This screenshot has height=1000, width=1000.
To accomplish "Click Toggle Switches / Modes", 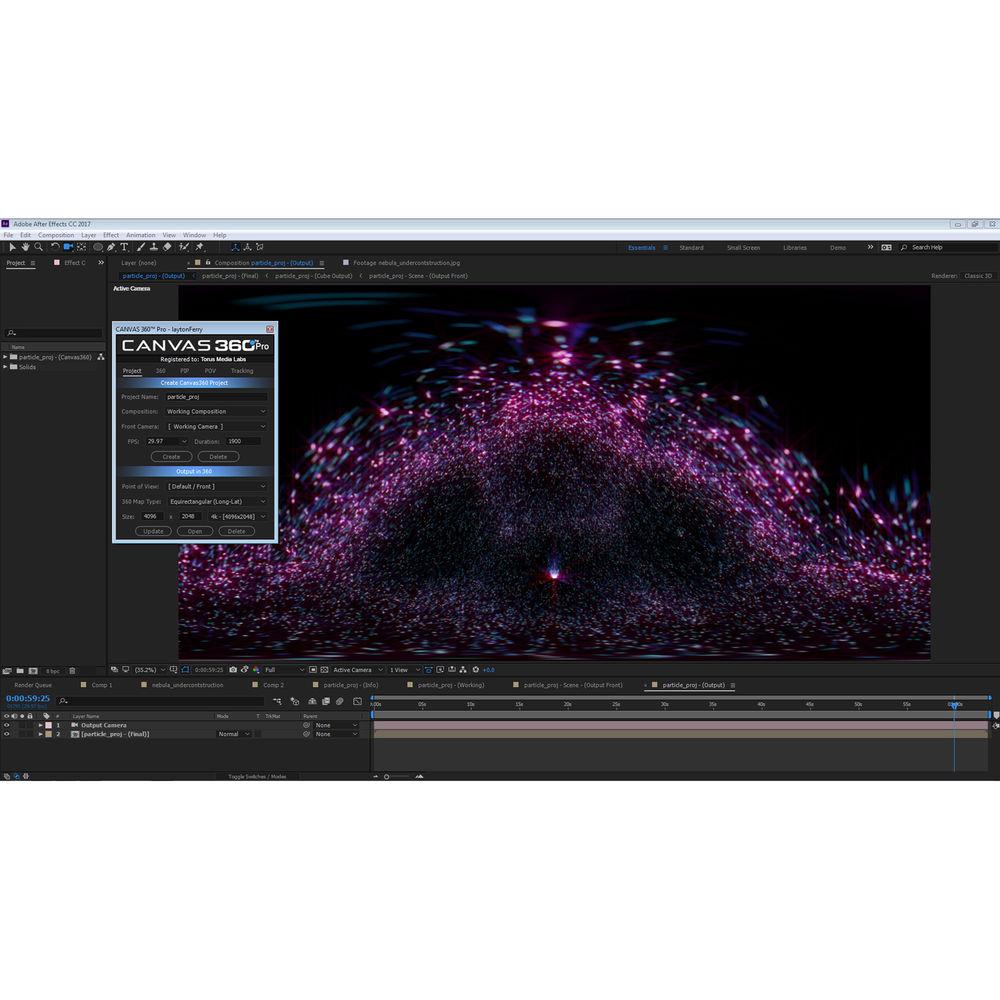I will (256, 776).
